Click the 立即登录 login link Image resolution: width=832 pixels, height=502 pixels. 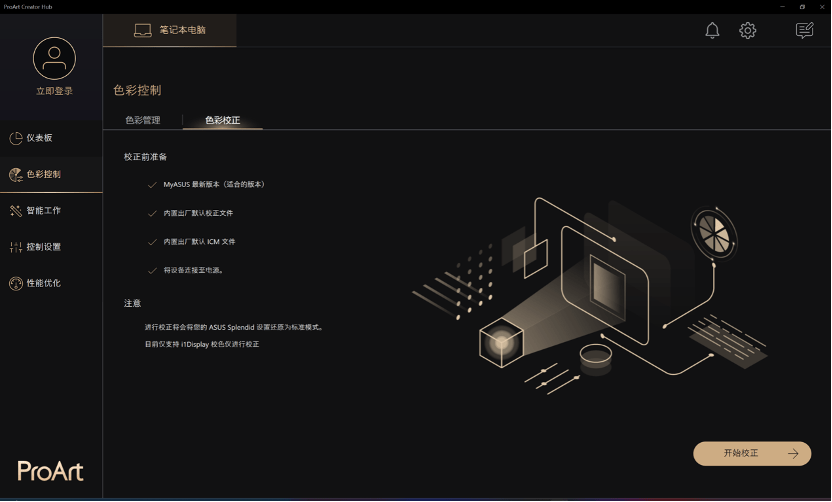pos(54,91)
